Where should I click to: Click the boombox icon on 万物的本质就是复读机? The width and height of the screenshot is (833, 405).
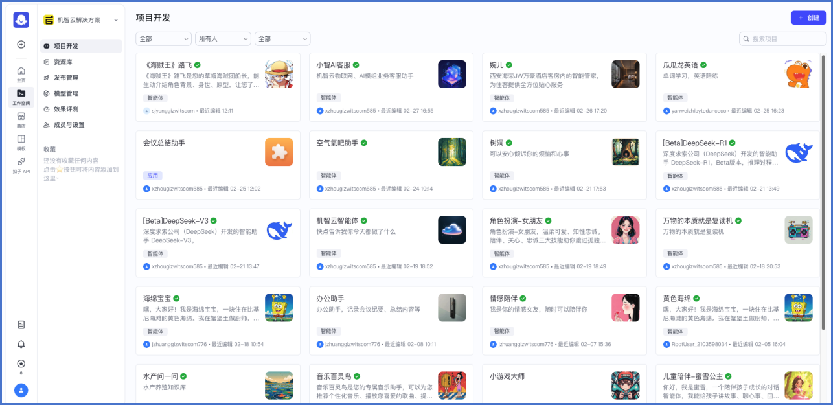(798, 230)
